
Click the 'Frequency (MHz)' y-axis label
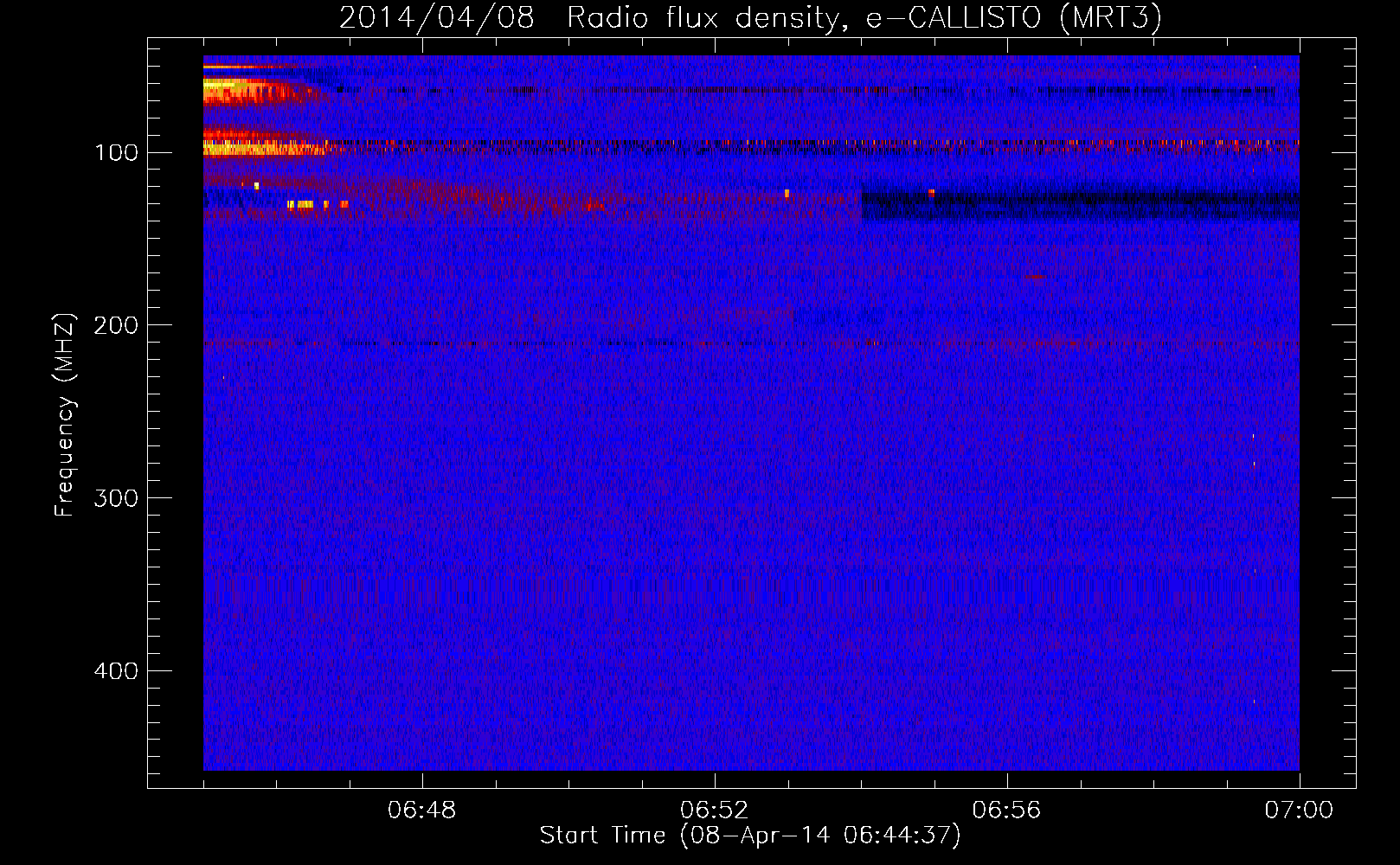pyautogui.click(x=65, y=414)
